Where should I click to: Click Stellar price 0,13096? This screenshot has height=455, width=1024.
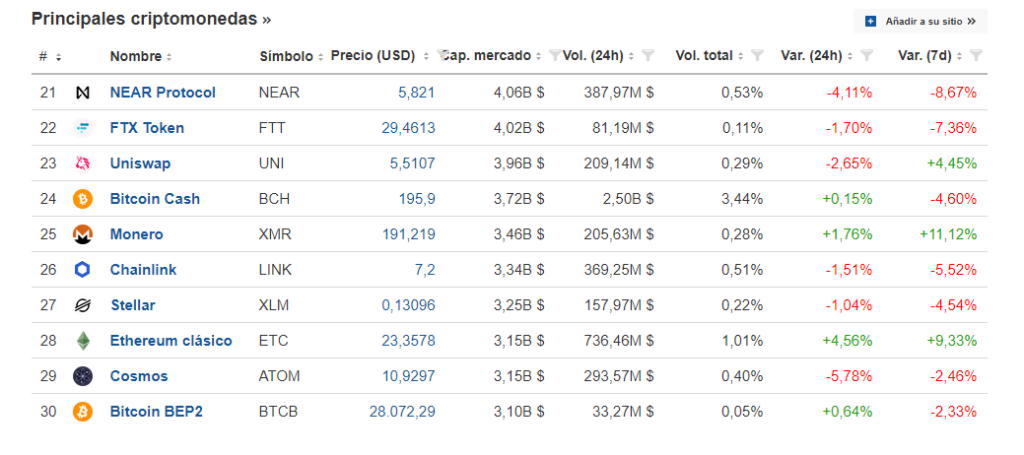point(408,305)
